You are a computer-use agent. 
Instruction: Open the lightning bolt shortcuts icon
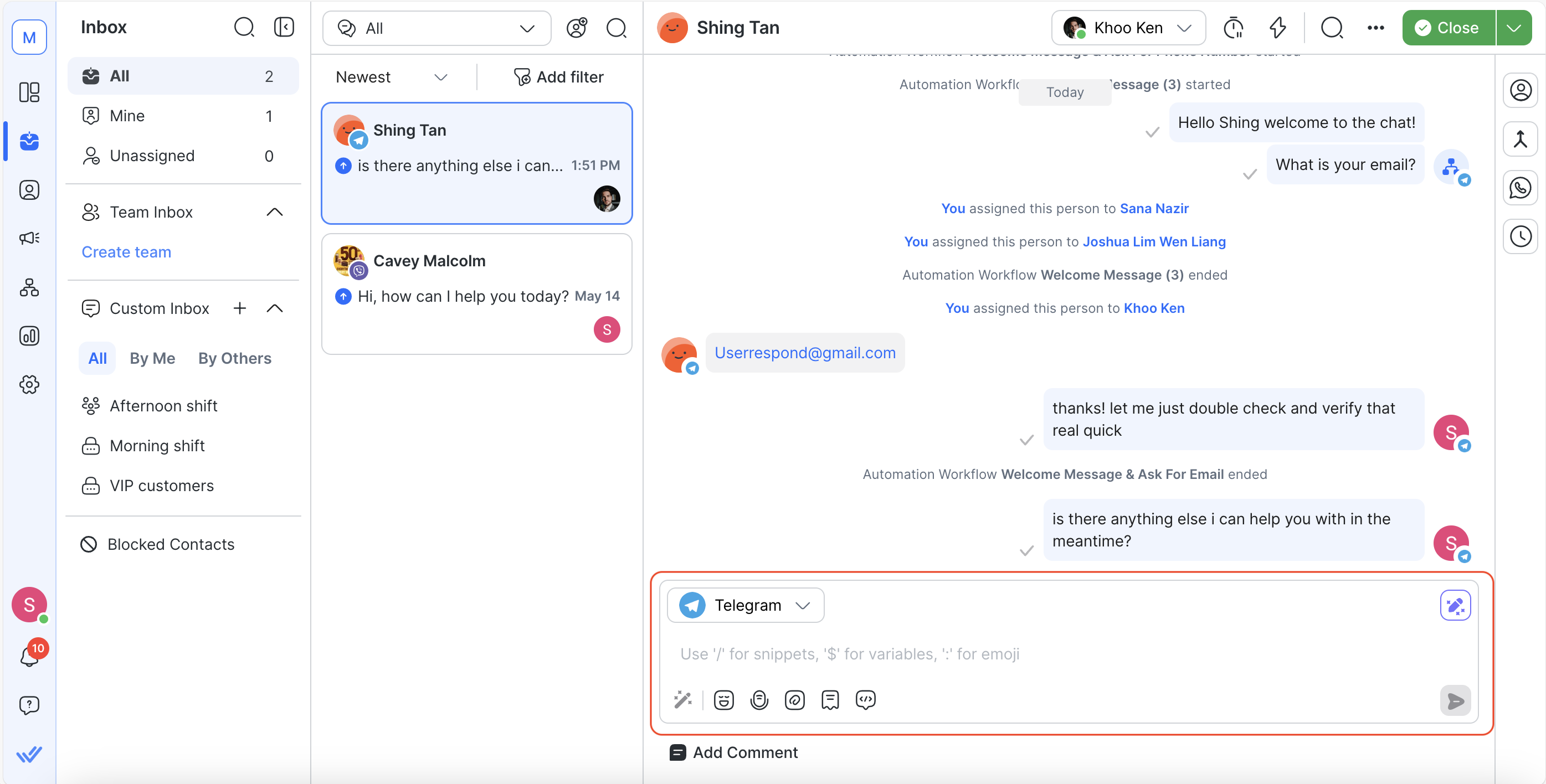coord(1277,28)
